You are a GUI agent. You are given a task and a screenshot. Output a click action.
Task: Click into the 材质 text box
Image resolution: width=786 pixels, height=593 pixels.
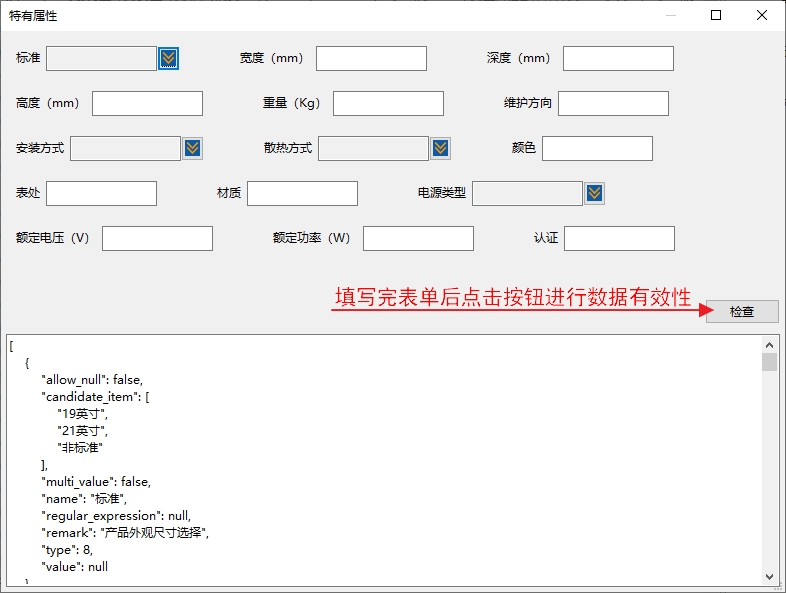coord(302,193)
